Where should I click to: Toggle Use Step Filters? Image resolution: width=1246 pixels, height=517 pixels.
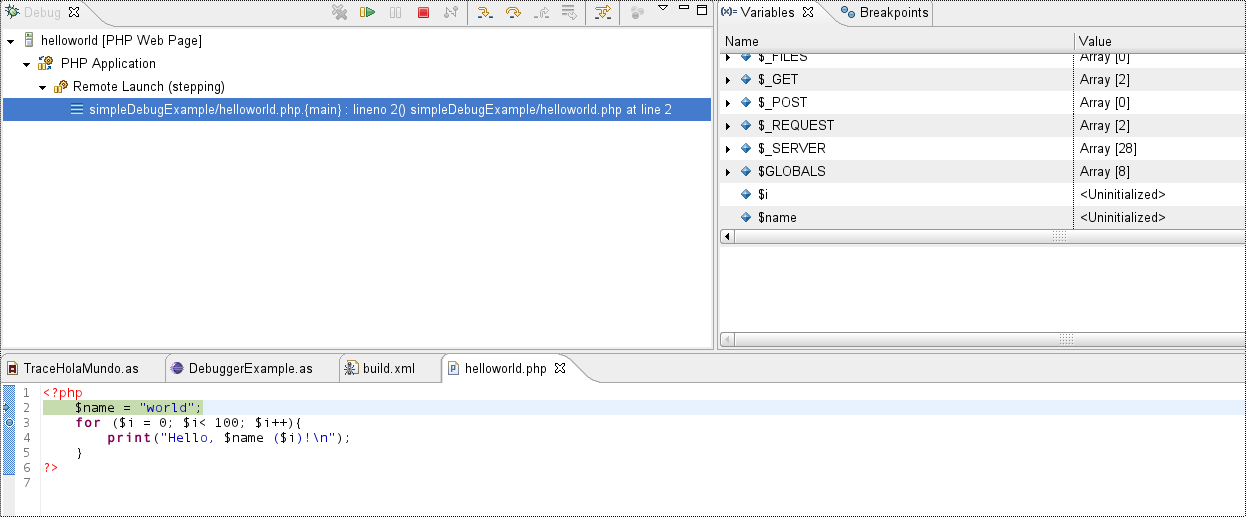[x=602, y=13]
